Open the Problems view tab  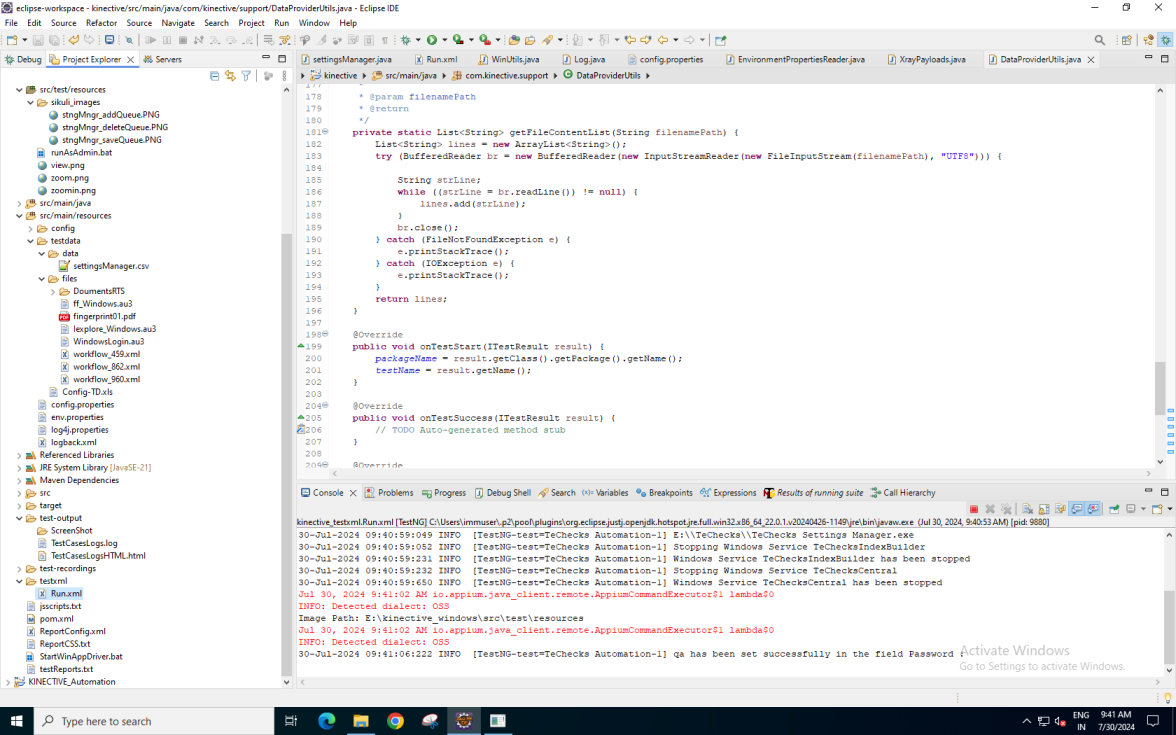point(395,493)
